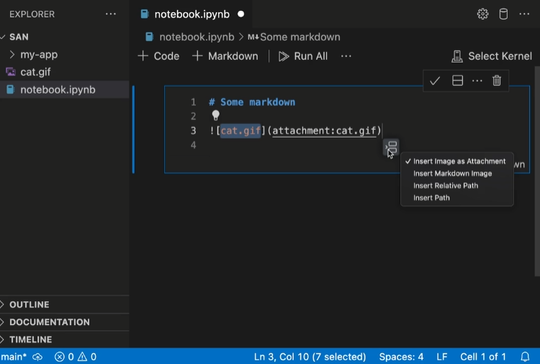The width and height of the screenshot is (540, 364).
Task: Click the checkmark to stop editing cell
Action: pos(435,81)
